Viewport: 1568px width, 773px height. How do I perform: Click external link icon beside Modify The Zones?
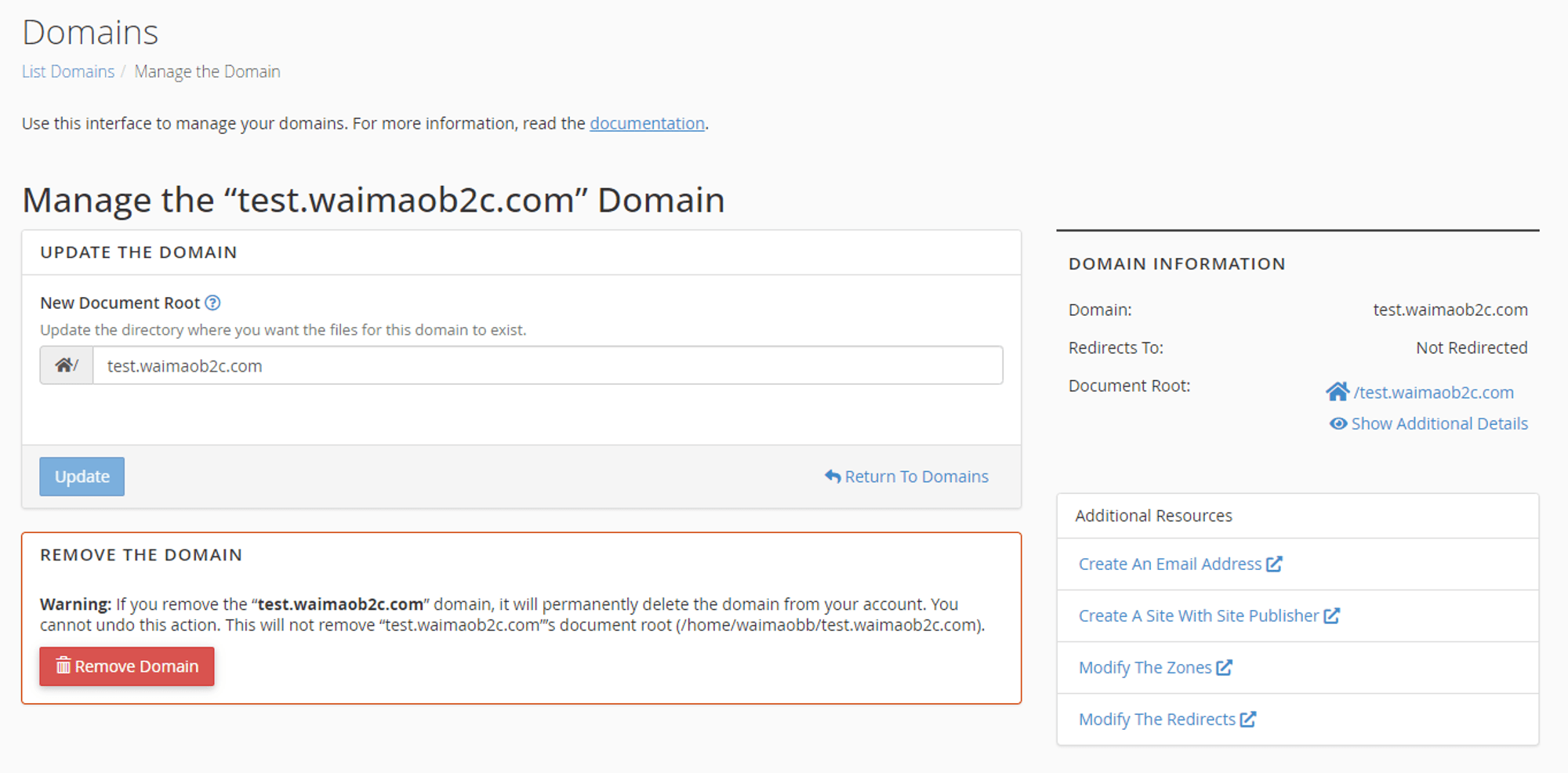click(1224, 667)
